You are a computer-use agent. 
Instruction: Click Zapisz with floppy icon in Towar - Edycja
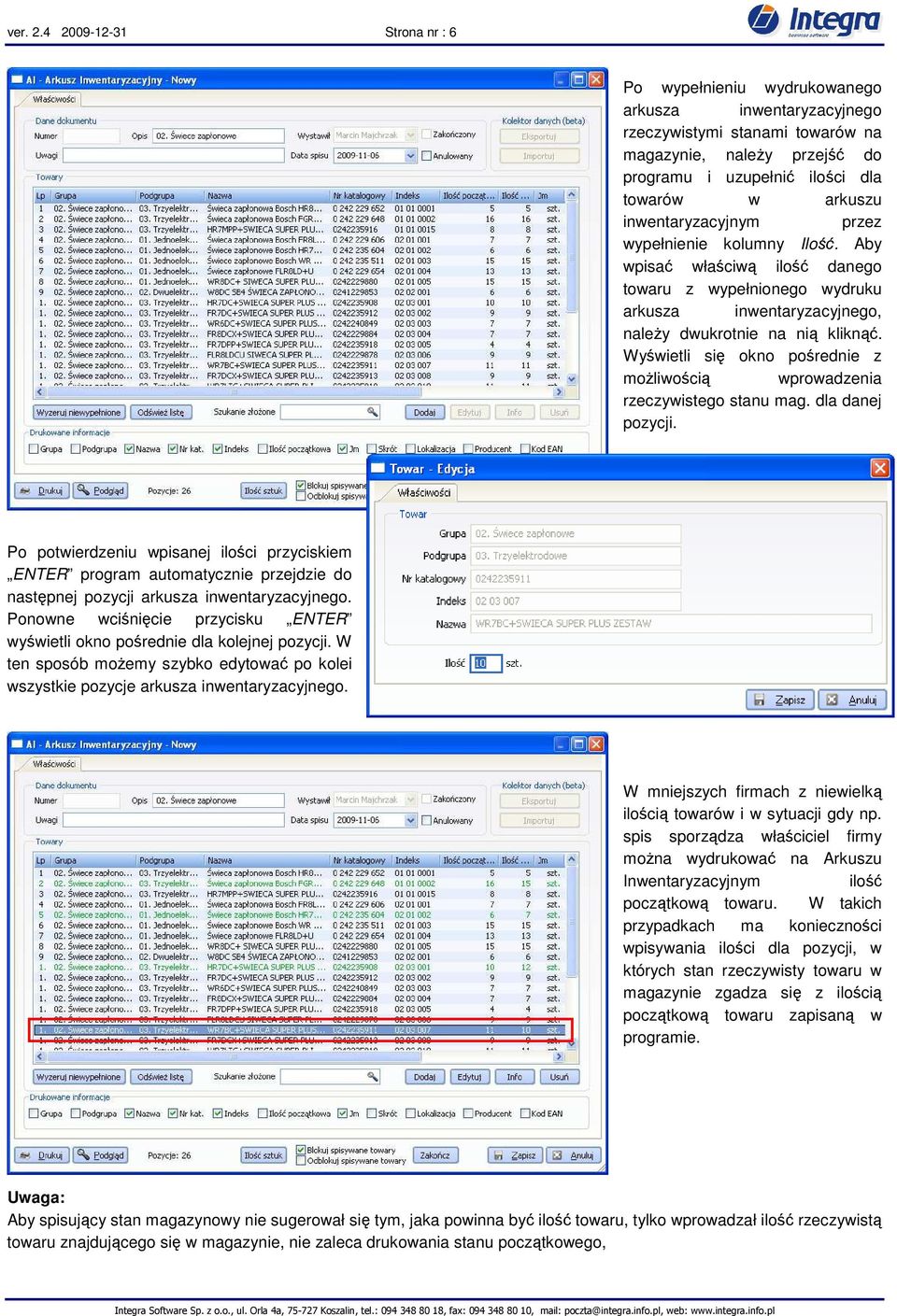[780, 700]
